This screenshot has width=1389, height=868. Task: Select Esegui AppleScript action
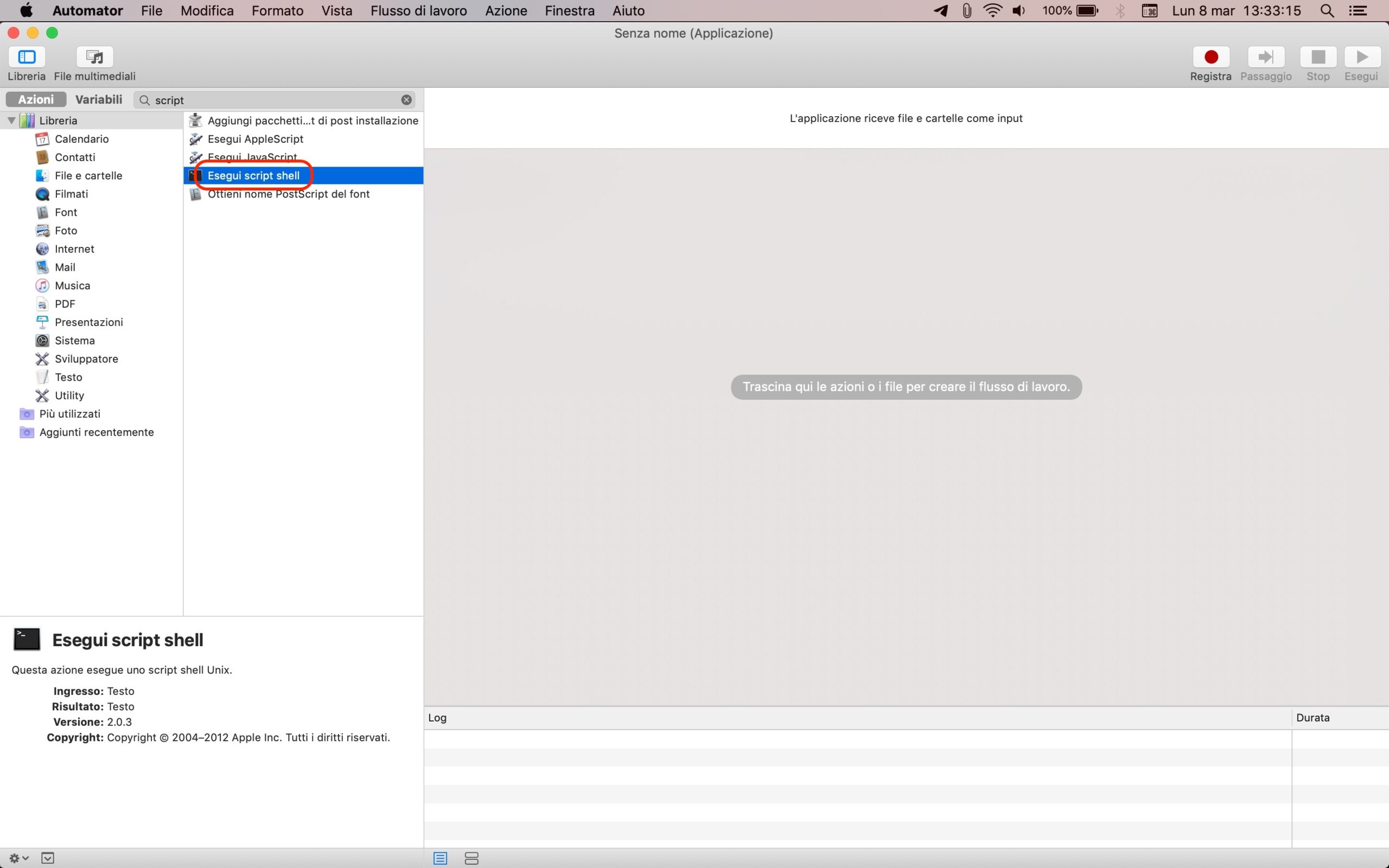(255, 139)
